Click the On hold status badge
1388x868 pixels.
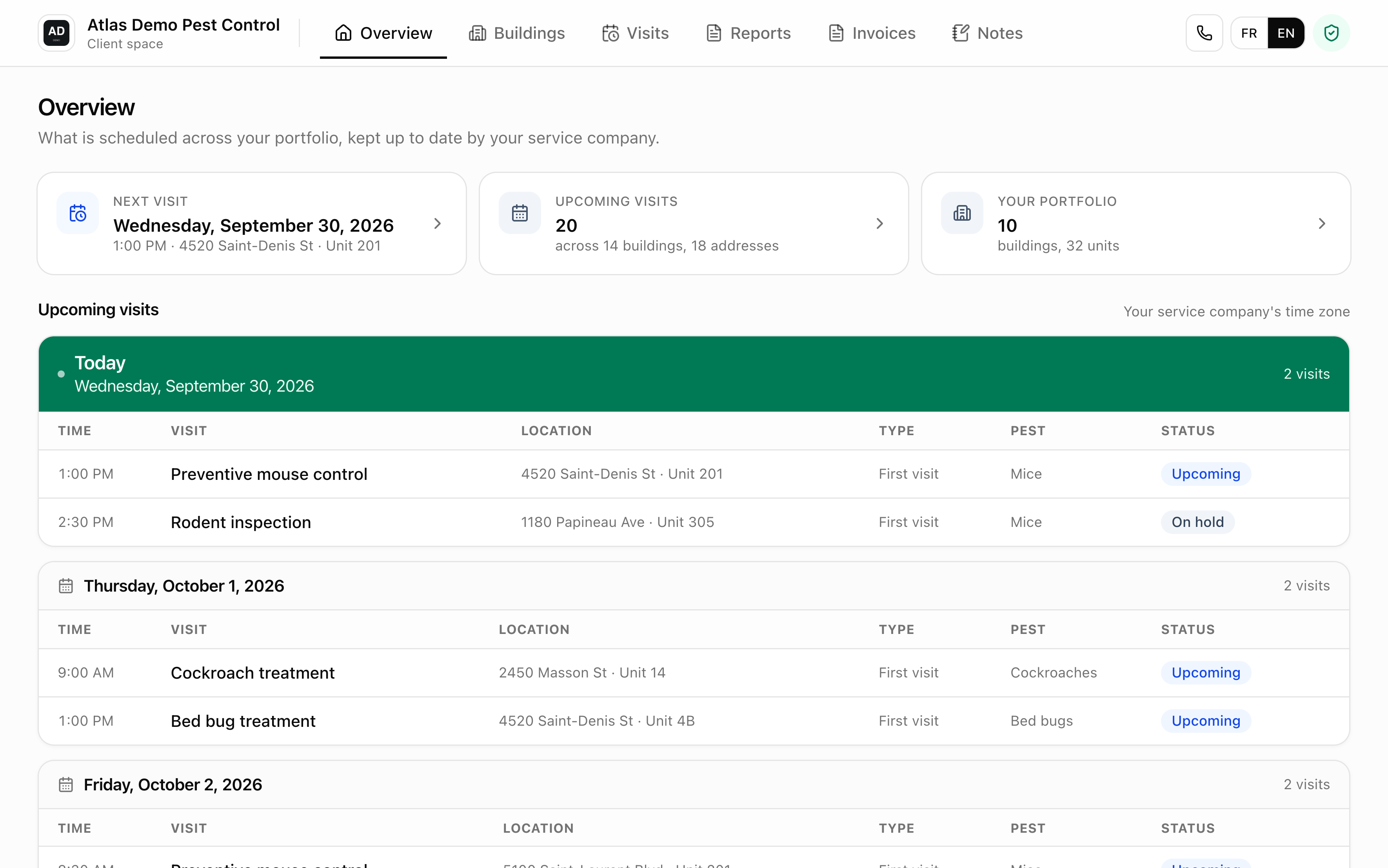pos(1197,522)
